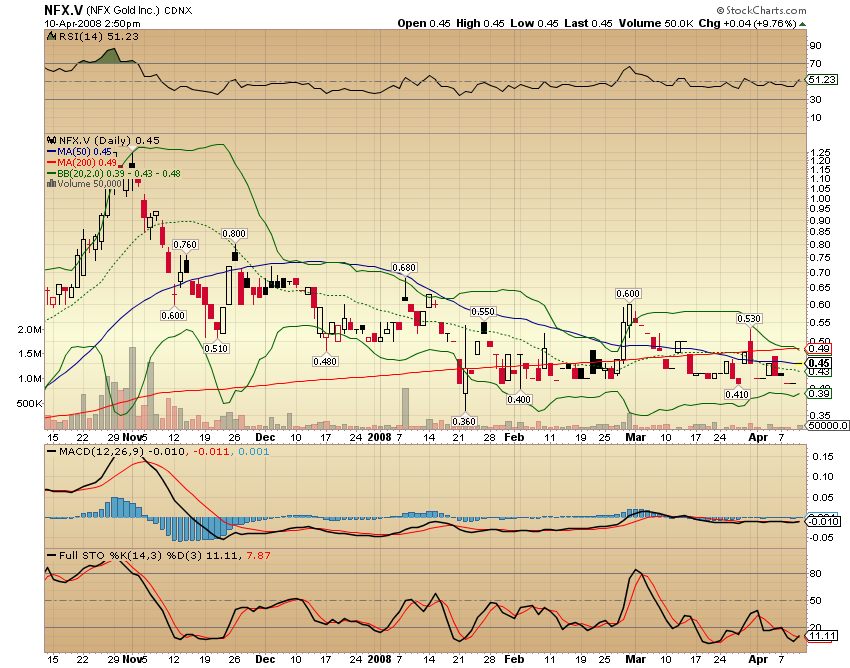The image size is (850, 668).
Task: Select the red MA(200) line marker
Action: coord(52,163)
